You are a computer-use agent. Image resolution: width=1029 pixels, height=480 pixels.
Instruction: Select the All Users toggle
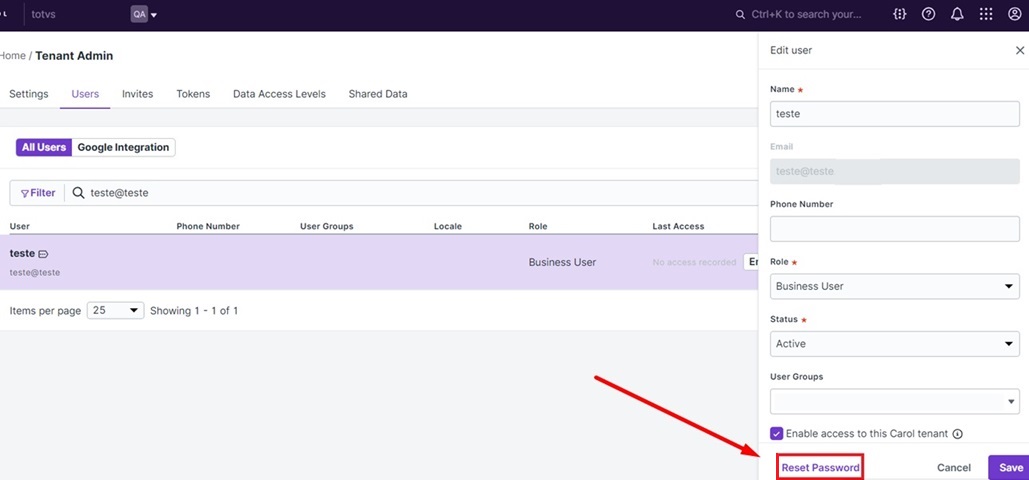tap(44, 148)
